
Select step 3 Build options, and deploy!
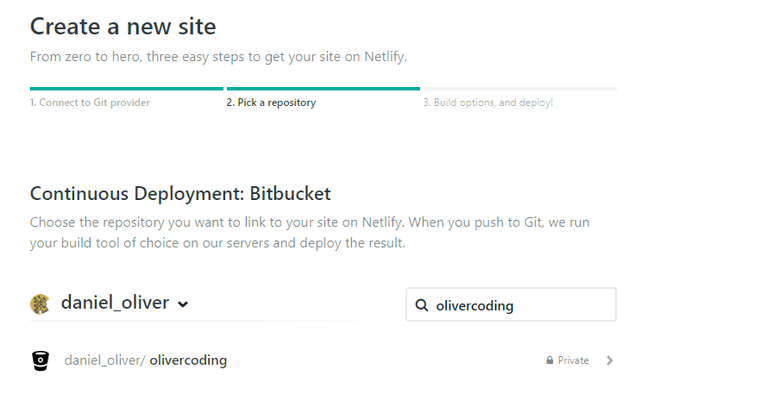pos(488,102)
